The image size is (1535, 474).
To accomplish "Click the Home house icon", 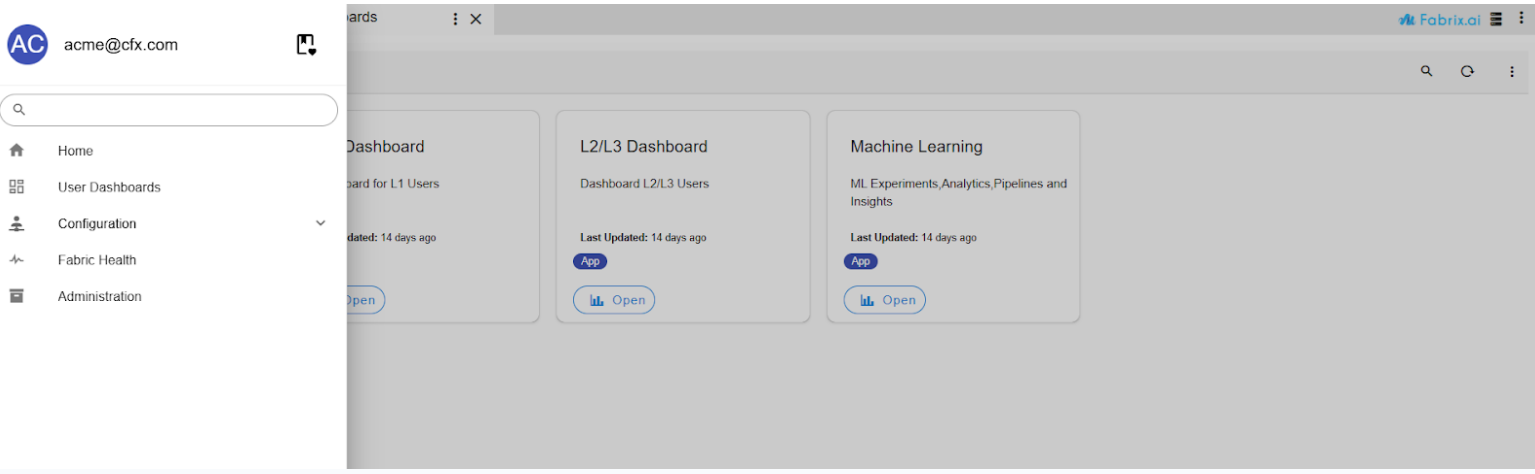I will click(16, 151).
